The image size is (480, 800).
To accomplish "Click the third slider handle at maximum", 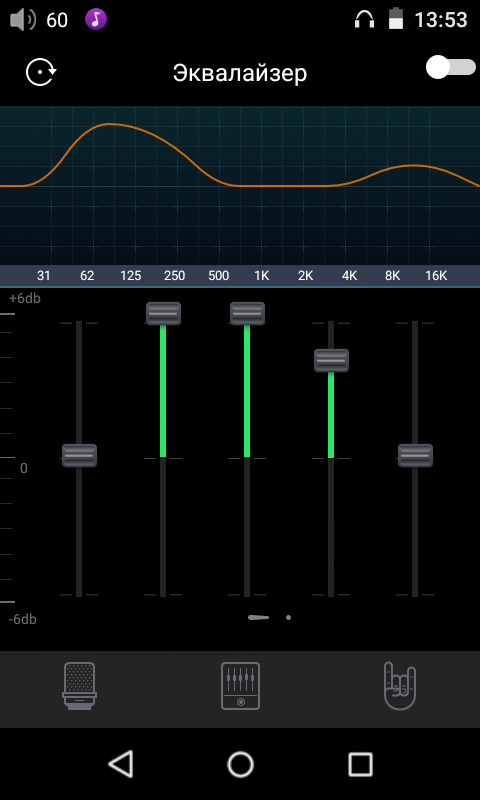I will click(x=247, y=313).
